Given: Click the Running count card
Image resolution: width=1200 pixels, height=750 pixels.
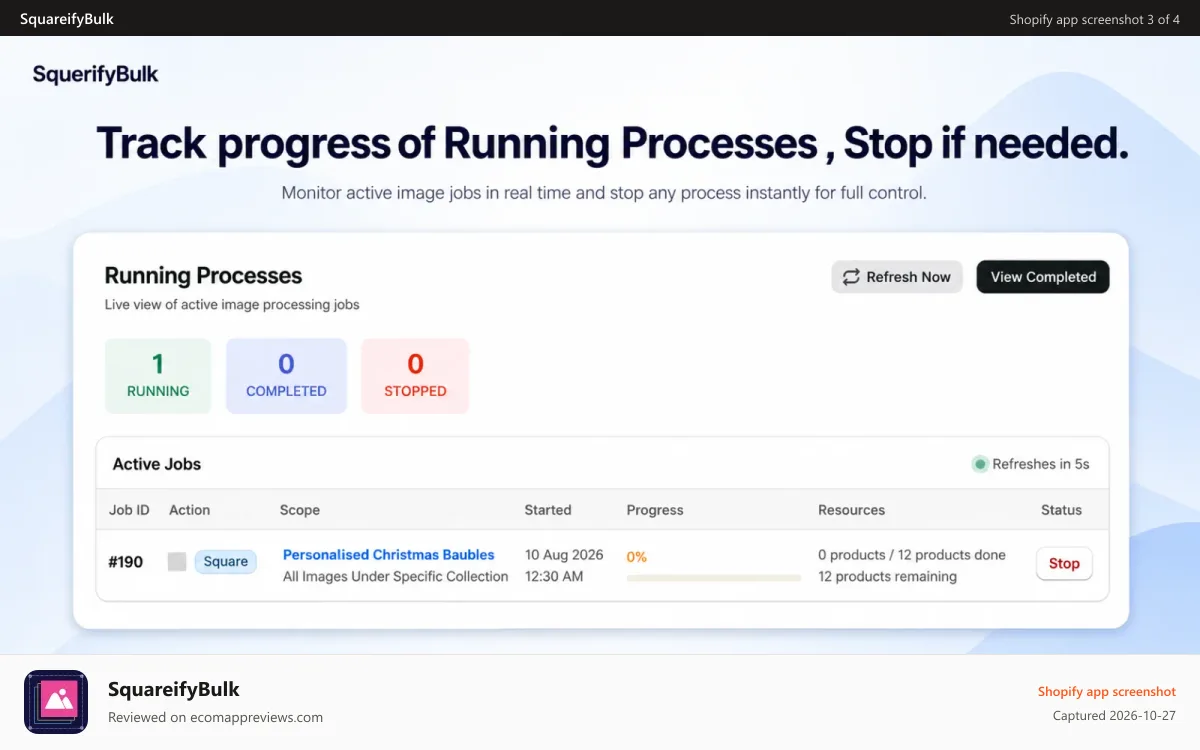Looking at the screenshot, I should [x=158, y=376].
